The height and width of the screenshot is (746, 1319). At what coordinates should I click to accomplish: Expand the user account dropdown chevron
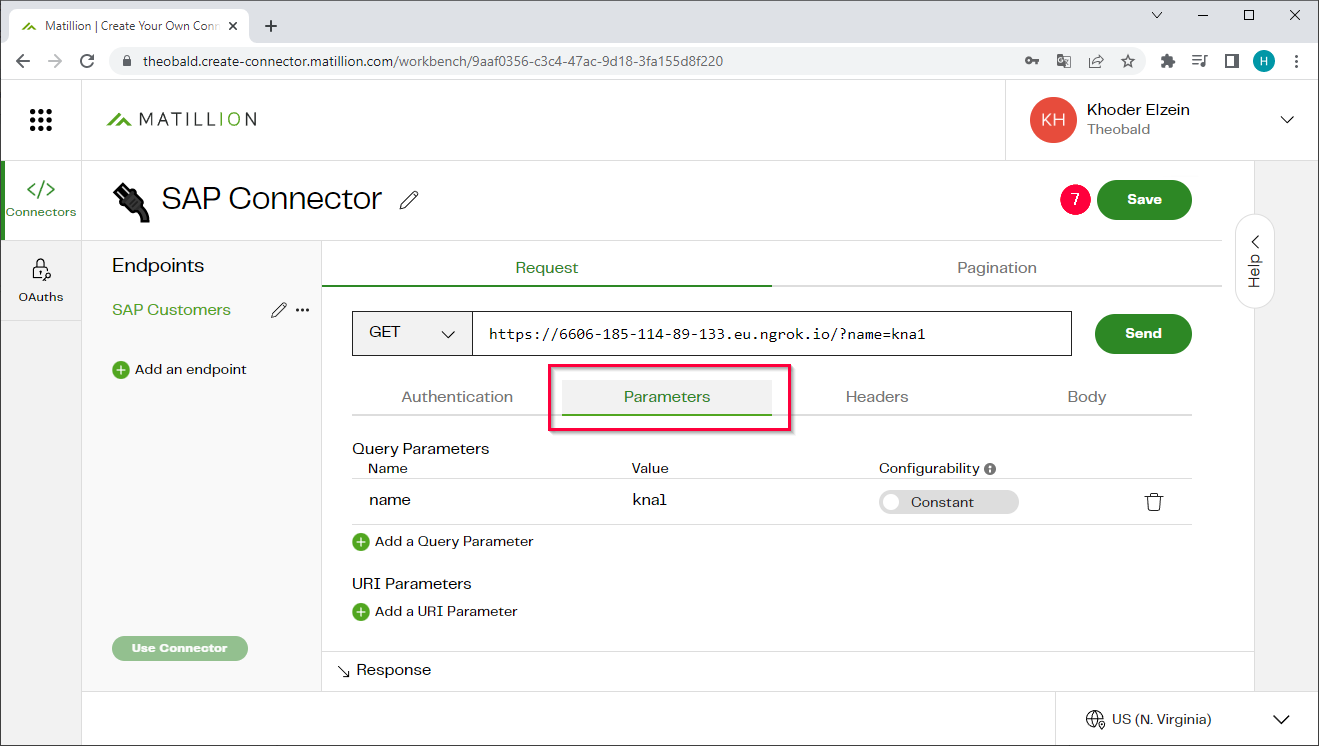point(1287,120)
